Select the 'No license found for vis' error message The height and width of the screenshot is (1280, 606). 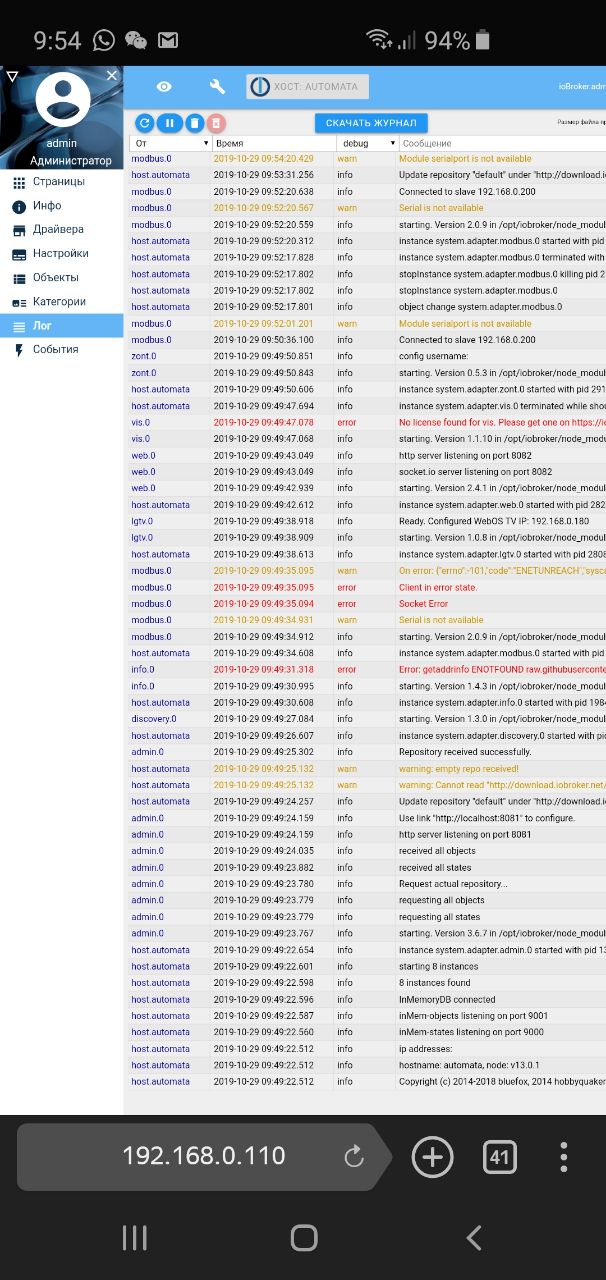(501, 423)
